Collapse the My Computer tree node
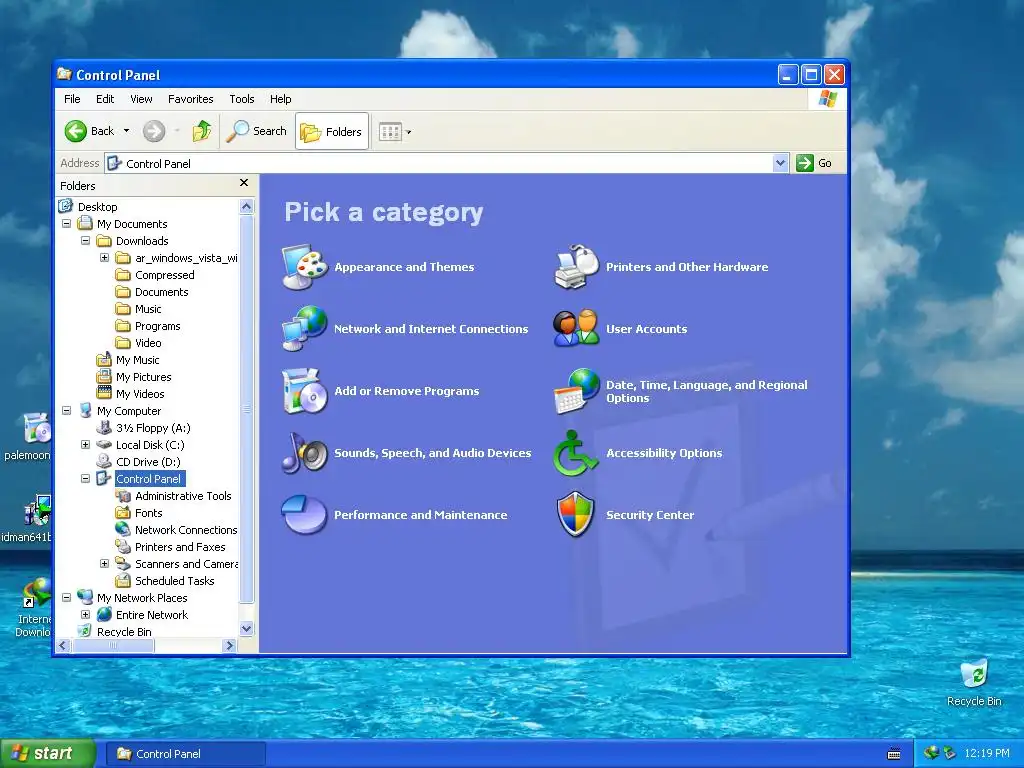The image size is (1024, 768). [67, 410]
